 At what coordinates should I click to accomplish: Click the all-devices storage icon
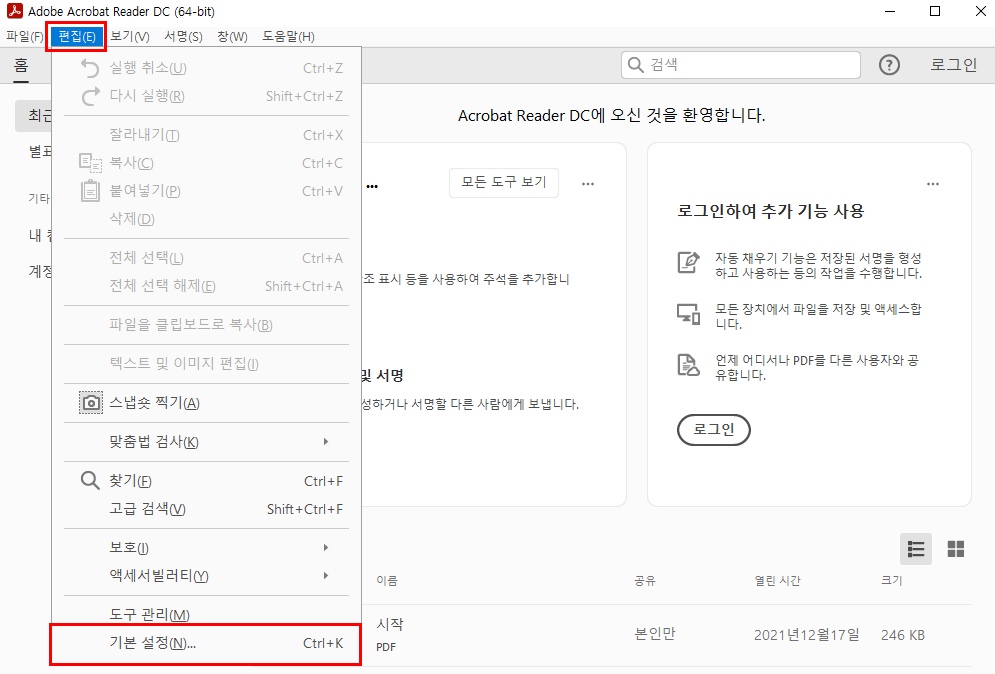tap(689, 314)
